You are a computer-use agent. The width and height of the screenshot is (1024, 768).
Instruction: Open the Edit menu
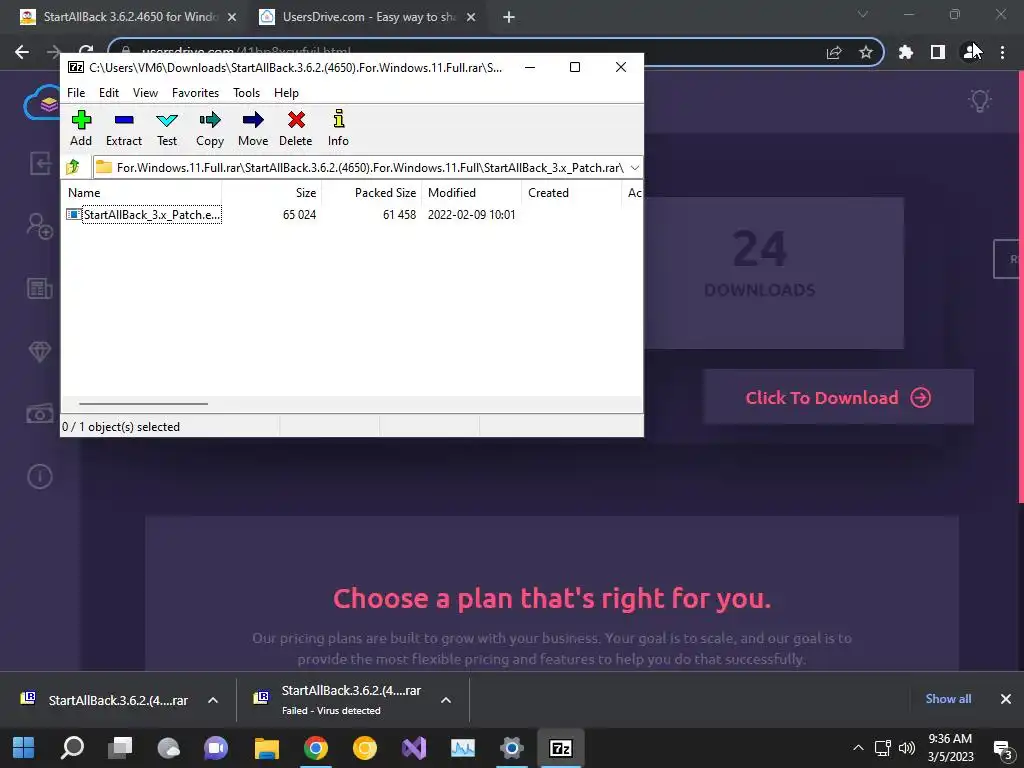pyautogui.click(x=108, y=93)
